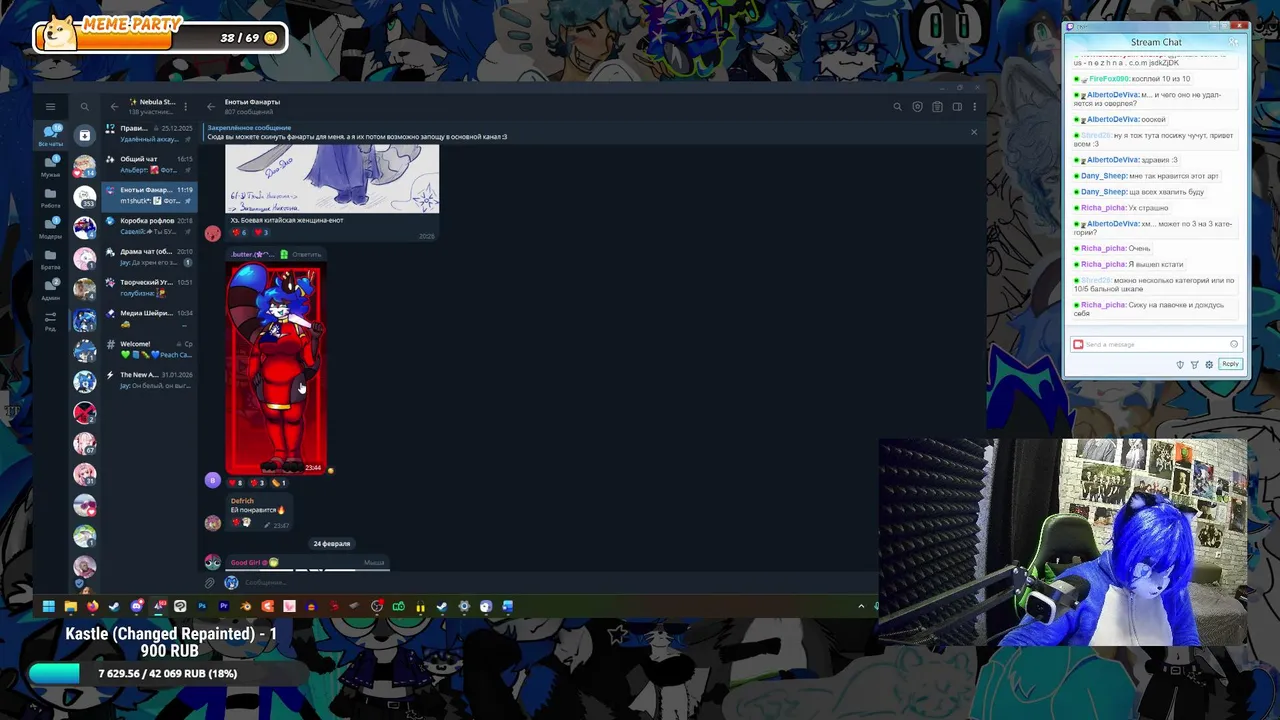1280x720 pixels.
Task: Open the Ред. edit folders button
Action: click(x=50, y=321)
